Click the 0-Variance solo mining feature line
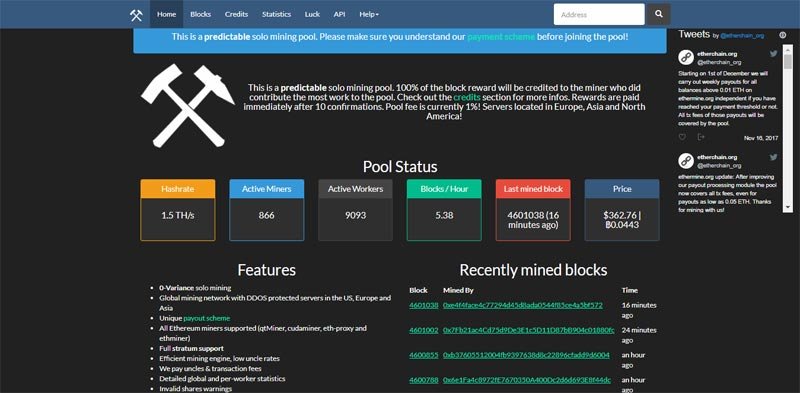This screenshot has height=393, width=800. point(195,288)
